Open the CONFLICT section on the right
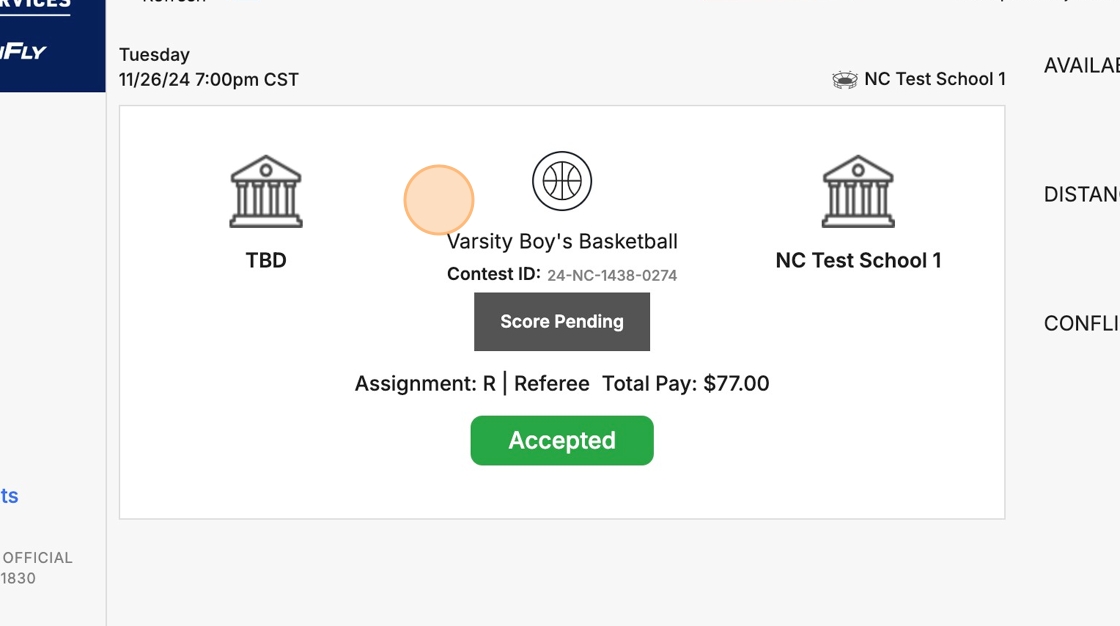1120x626 pixels. click(1082, 324)
